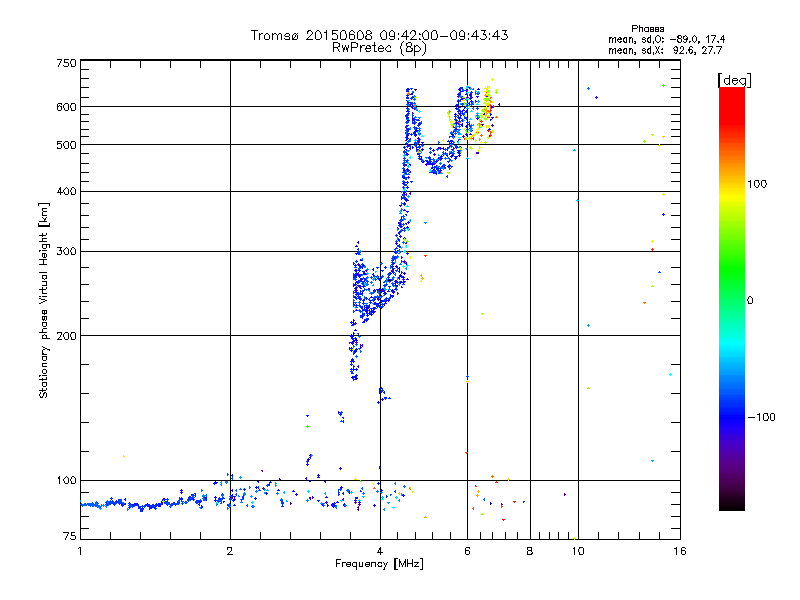Click the plot title 'Tromsø 20150608 09:42:00-09:43:43'

(379, 35)
